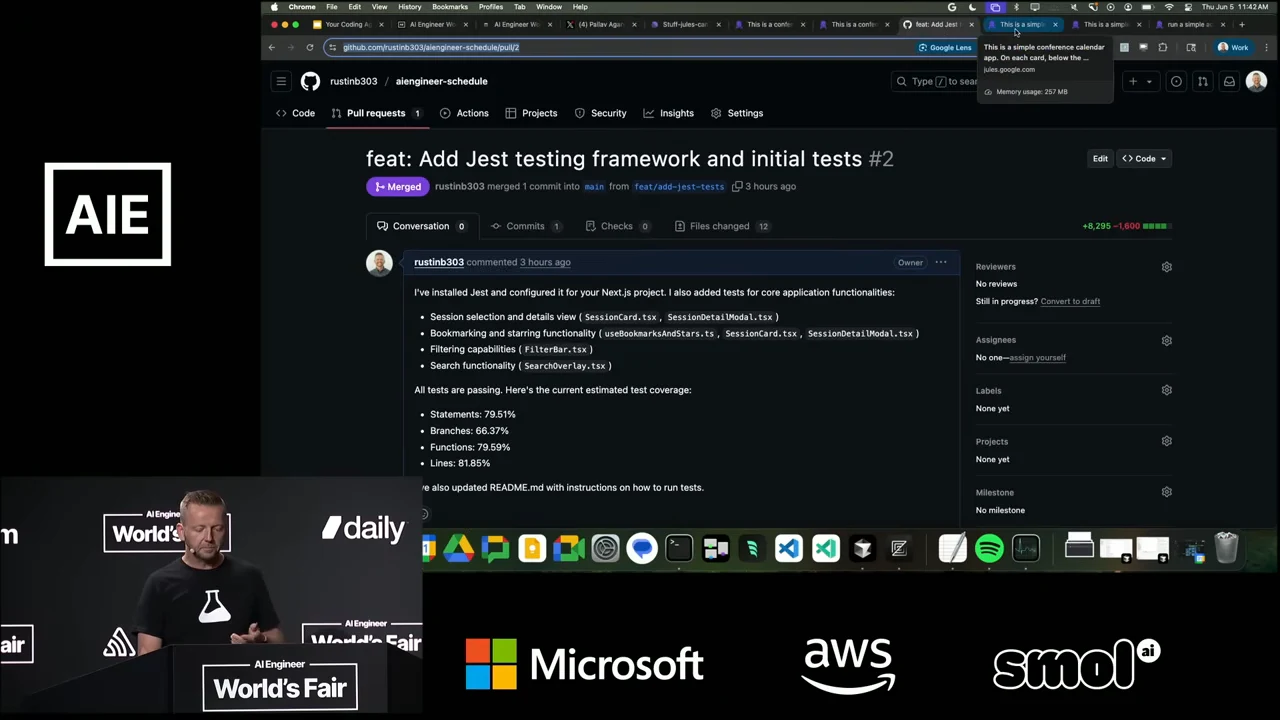
Task: Open the comment three-dot options menu
Action: 941,262
